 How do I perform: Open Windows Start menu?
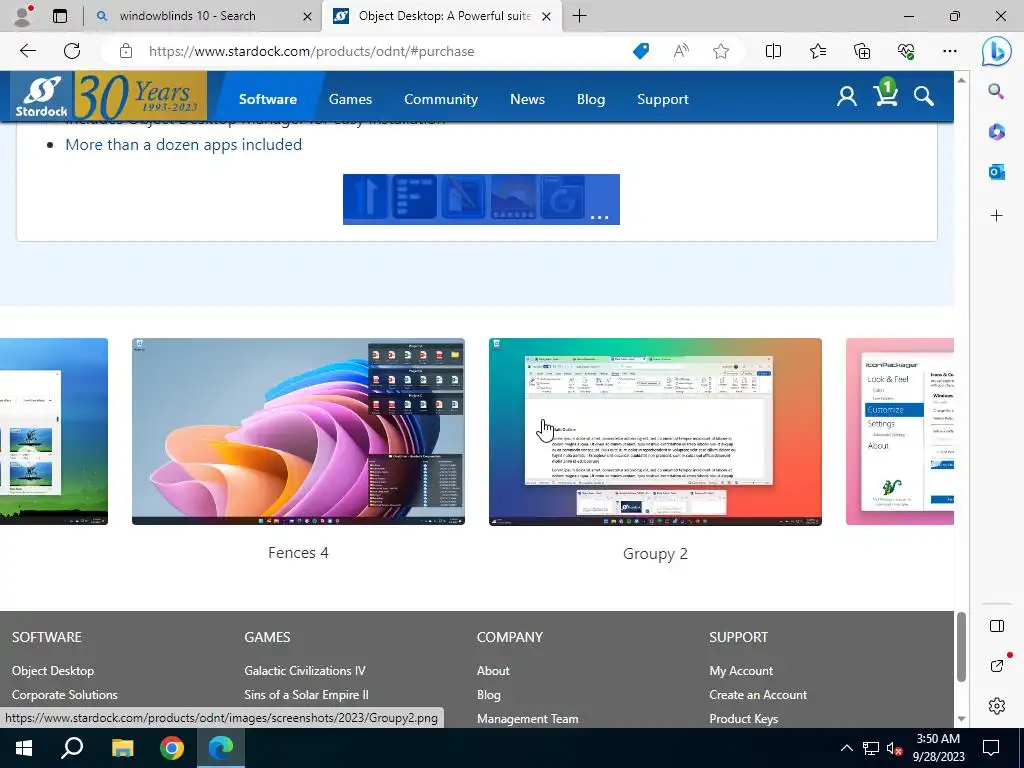pyautogui.click(x=24, y=748)
